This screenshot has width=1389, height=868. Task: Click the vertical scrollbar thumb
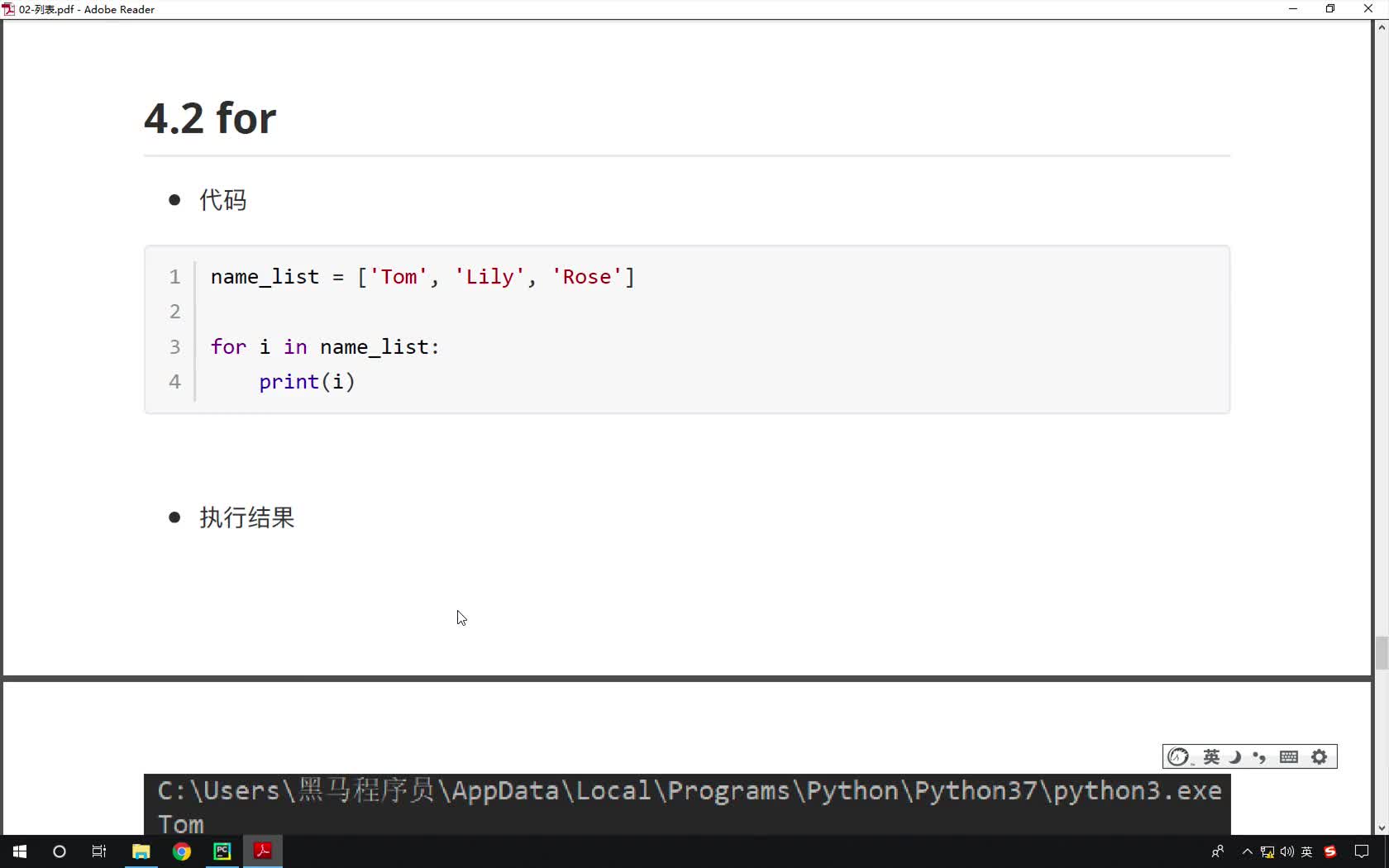(x=1382, y=653)
